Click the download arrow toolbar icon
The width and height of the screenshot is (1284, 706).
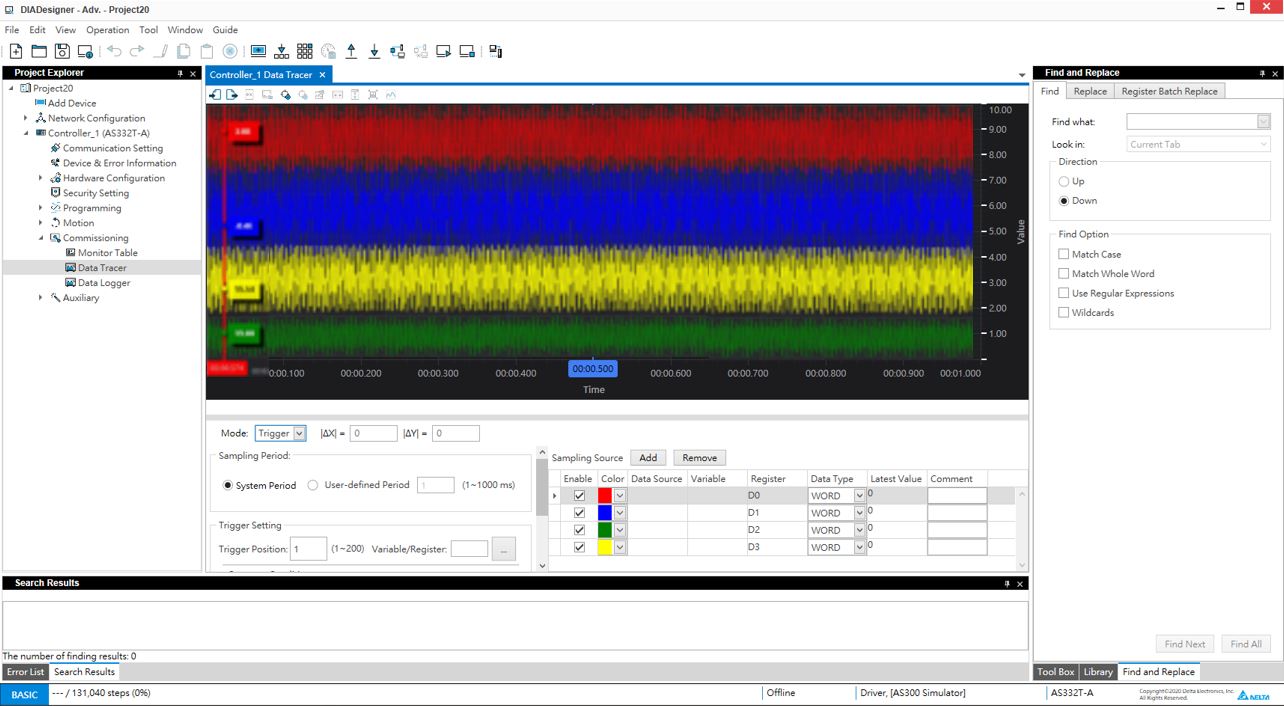pos(374,51)
